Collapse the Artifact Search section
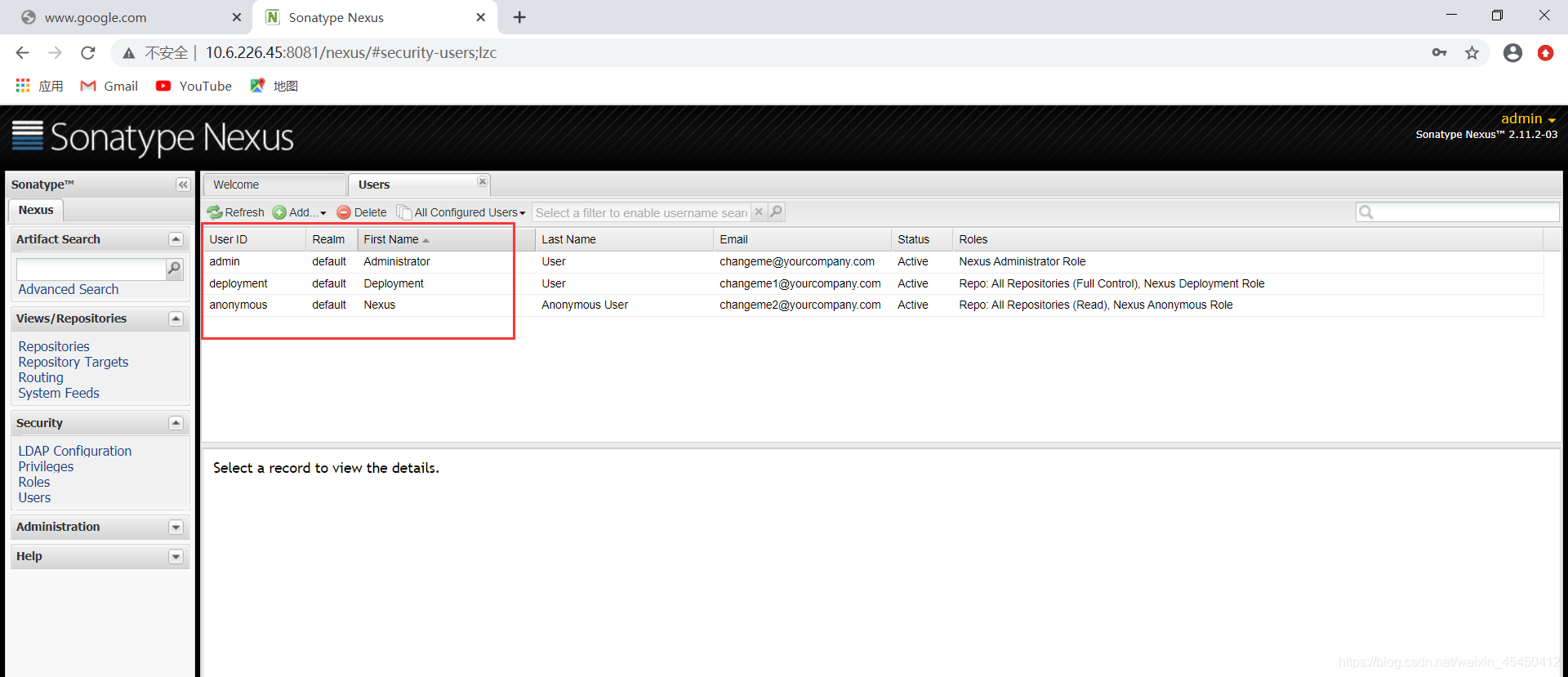1568x677 pixels. pyautogui.click(x=176, y=239)
